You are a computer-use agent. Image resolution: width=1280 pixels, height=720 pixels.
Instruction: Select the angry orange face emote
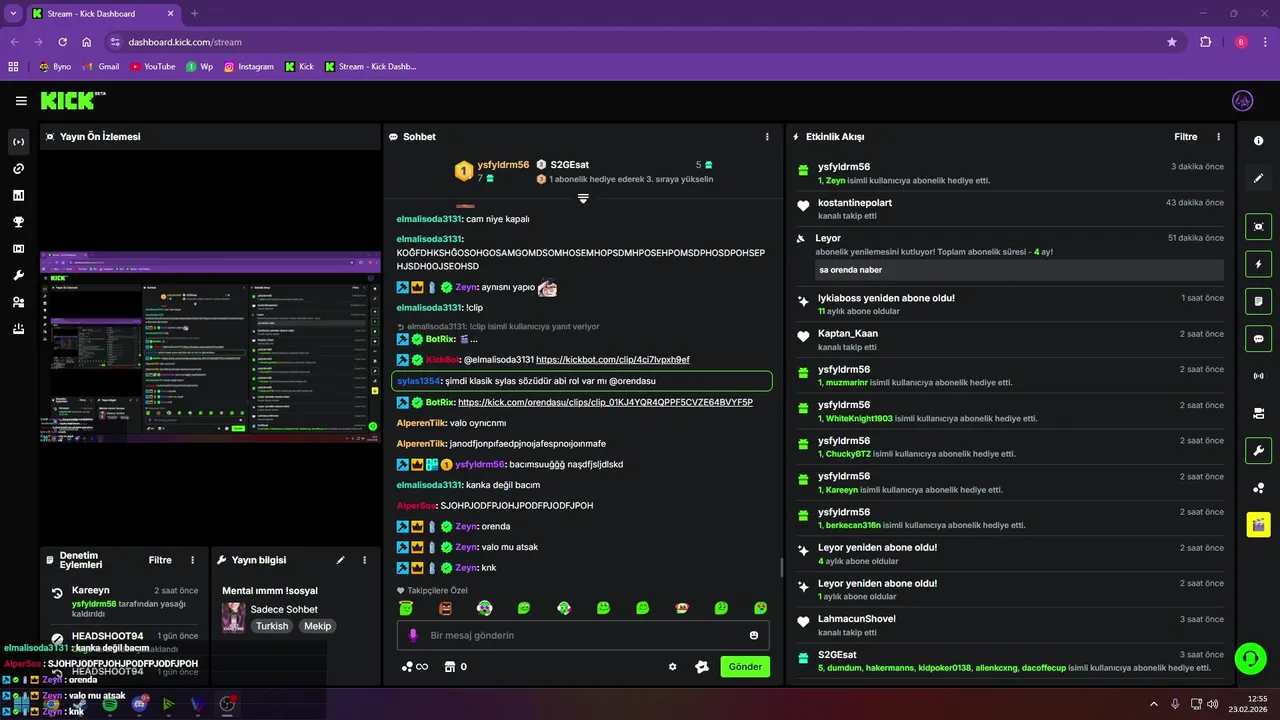coord(445,608)
